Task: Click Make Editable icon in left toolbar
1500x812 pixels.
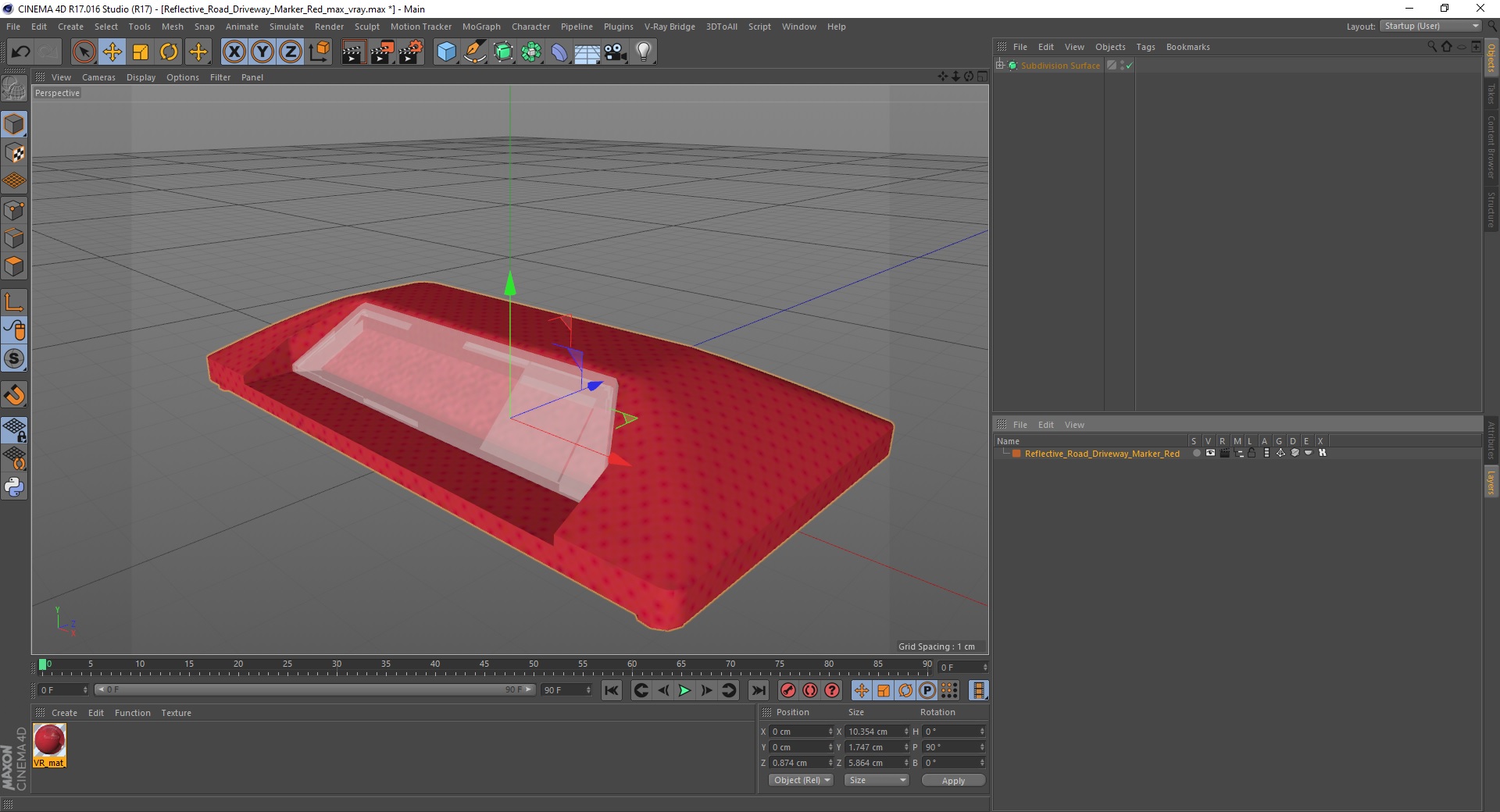Action: point(14,88)
